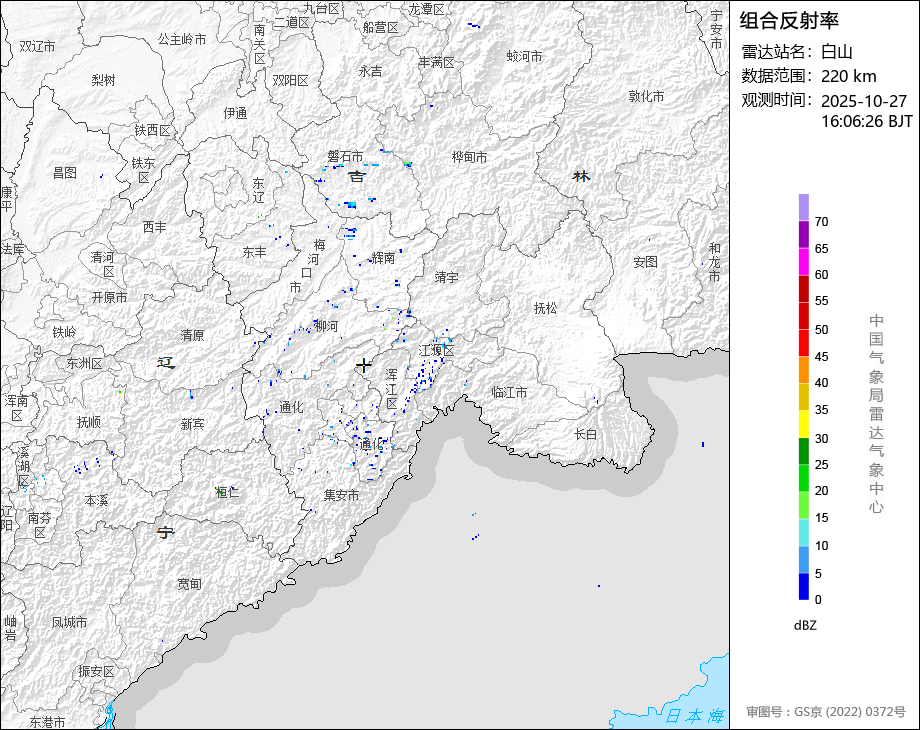Click the dBZ unit label under legend

coord(807,625)
